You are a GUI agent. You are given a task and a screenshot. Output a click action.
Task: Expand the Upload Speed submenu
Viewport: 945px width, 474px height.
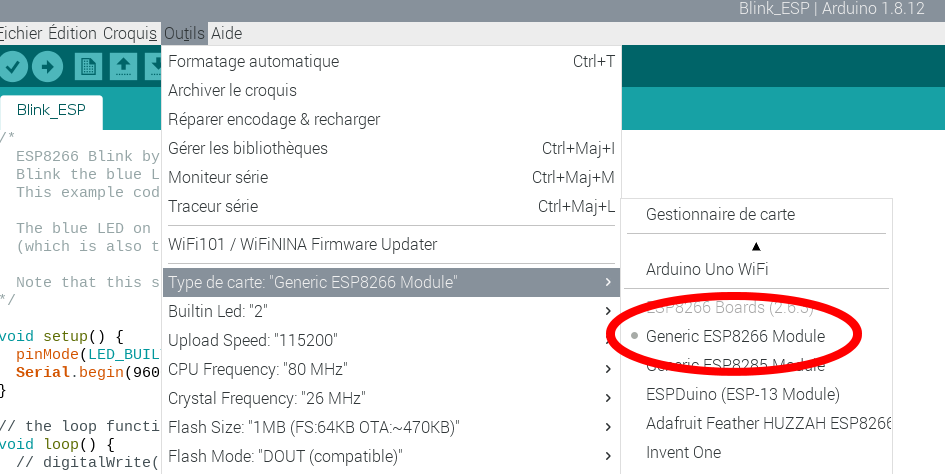click(x=391, y=340)
